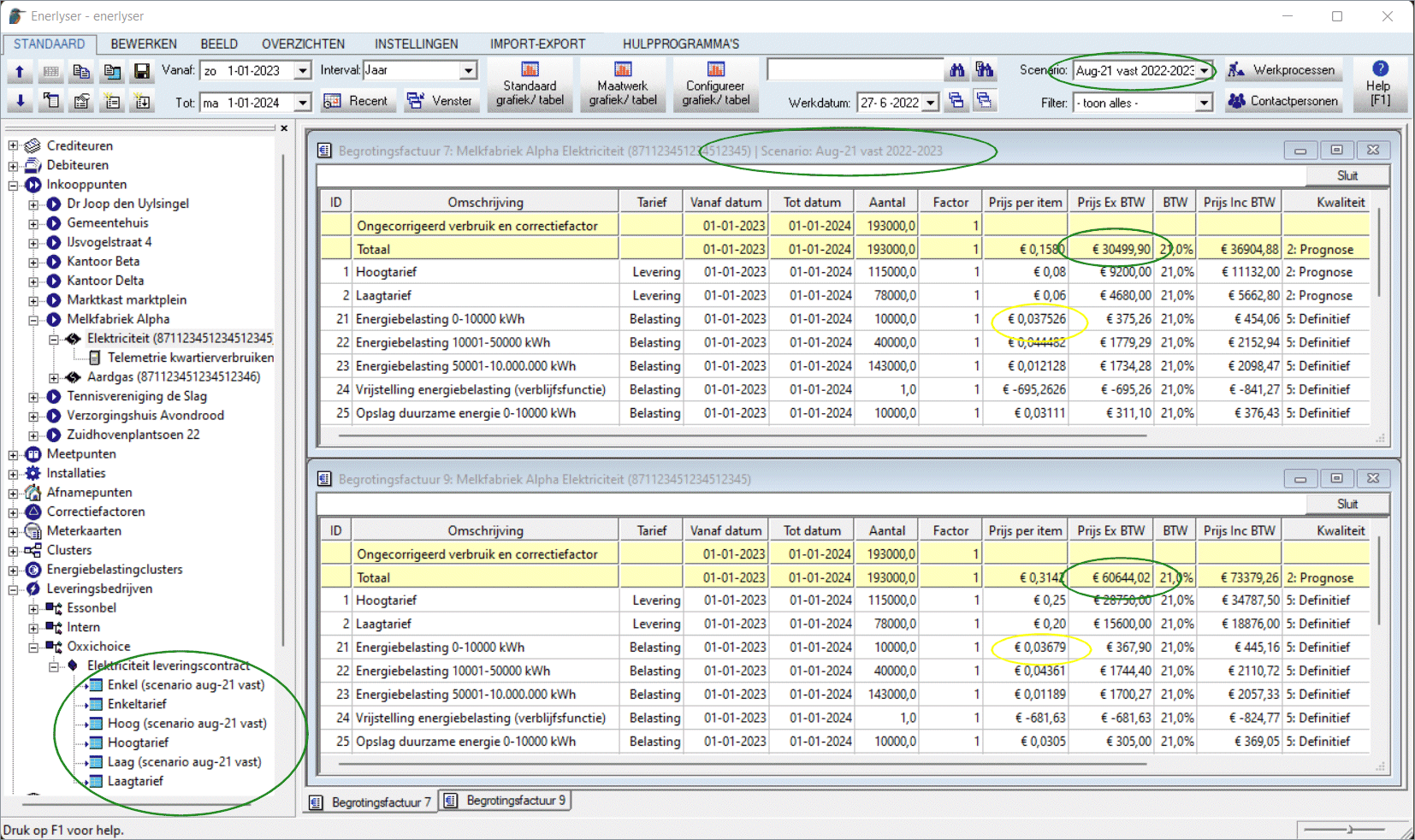Switch to Begrotingsfactuur 7 tab
The width and height of the screenshot is (1415, 840).
coord(371,802)
